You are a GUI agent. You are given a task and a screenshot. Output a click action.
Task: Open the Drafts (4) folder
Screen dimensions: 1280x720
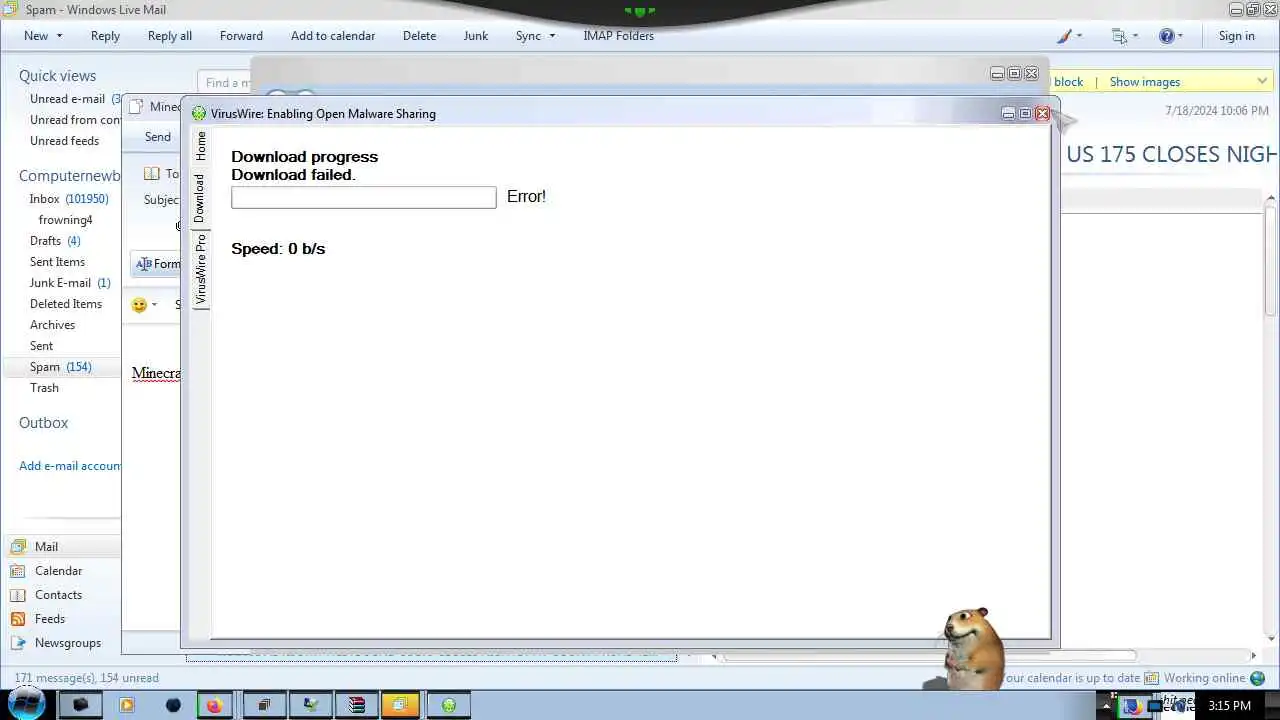55,241
